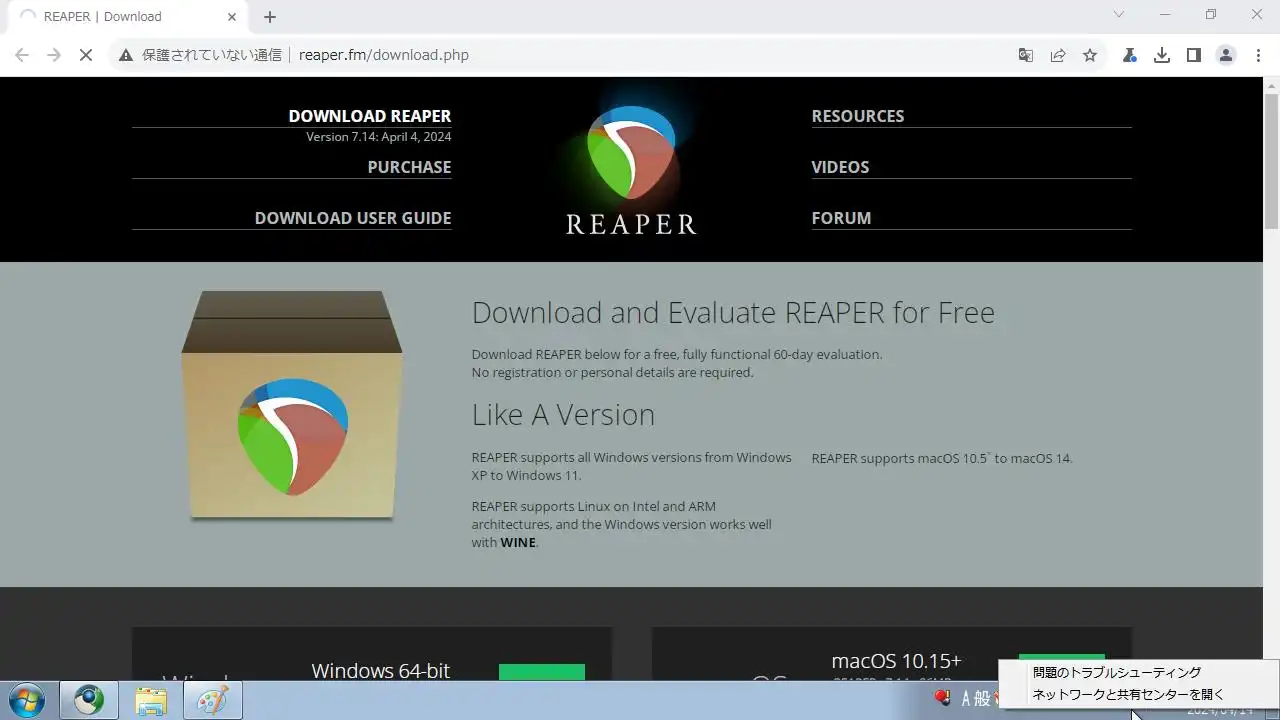Click the REAPER box package image
The height and width of the screenshot is (720, 1280).
click(292, 405)
